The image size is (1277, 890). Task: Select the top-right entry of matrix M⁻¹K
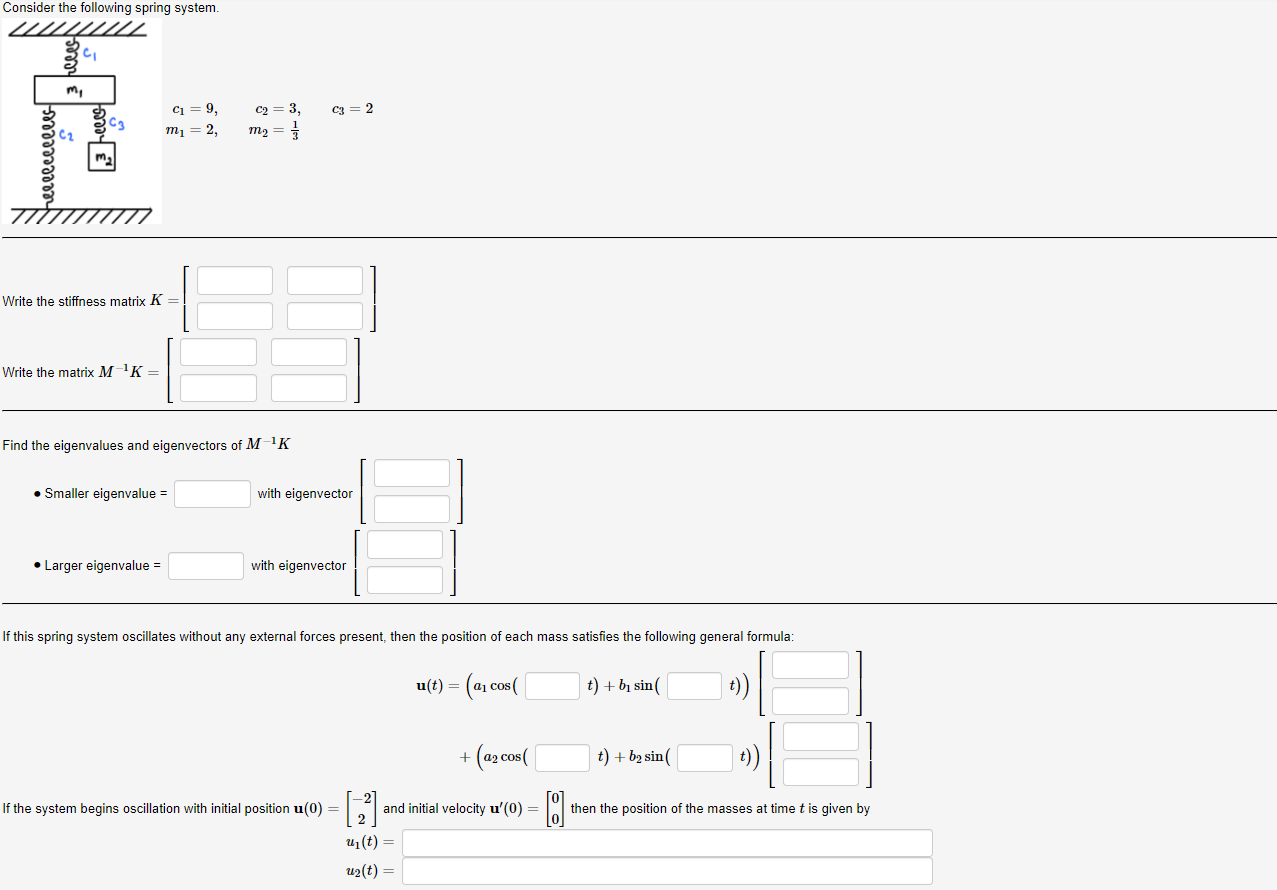coord(308,351)
